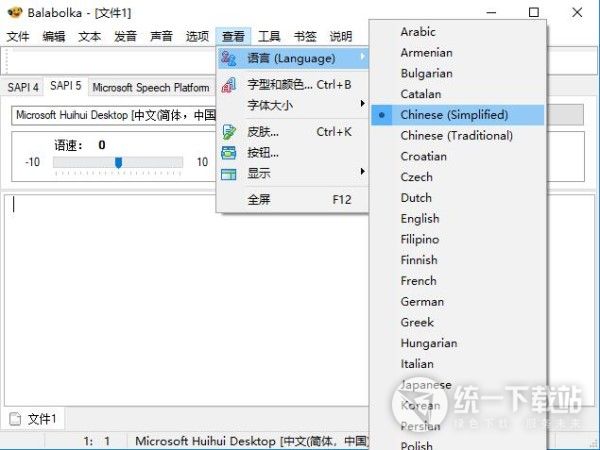Image resolution: width=600 pixels, height=450 pixels.
Task: Click the buttons toolbar icon
Action: [229, 153]
